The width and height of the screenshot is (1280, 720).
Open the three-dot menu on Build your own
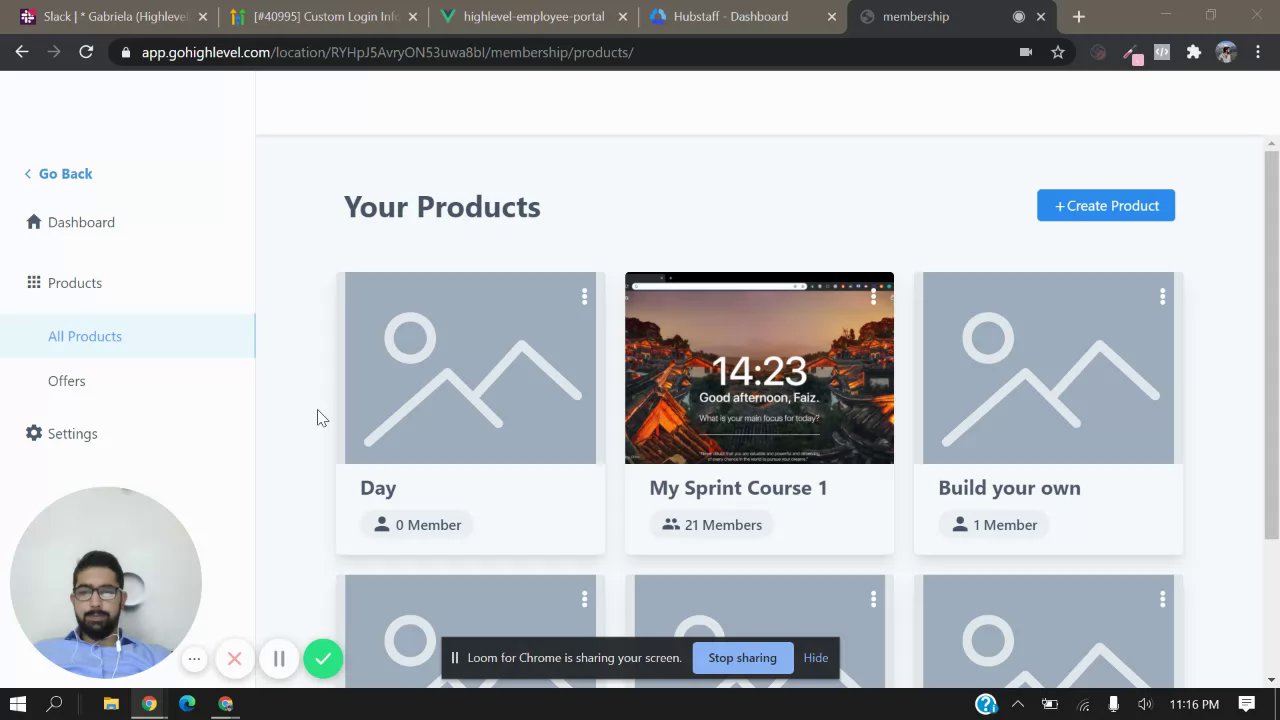pyautogui.click(x=1162, y=297)
